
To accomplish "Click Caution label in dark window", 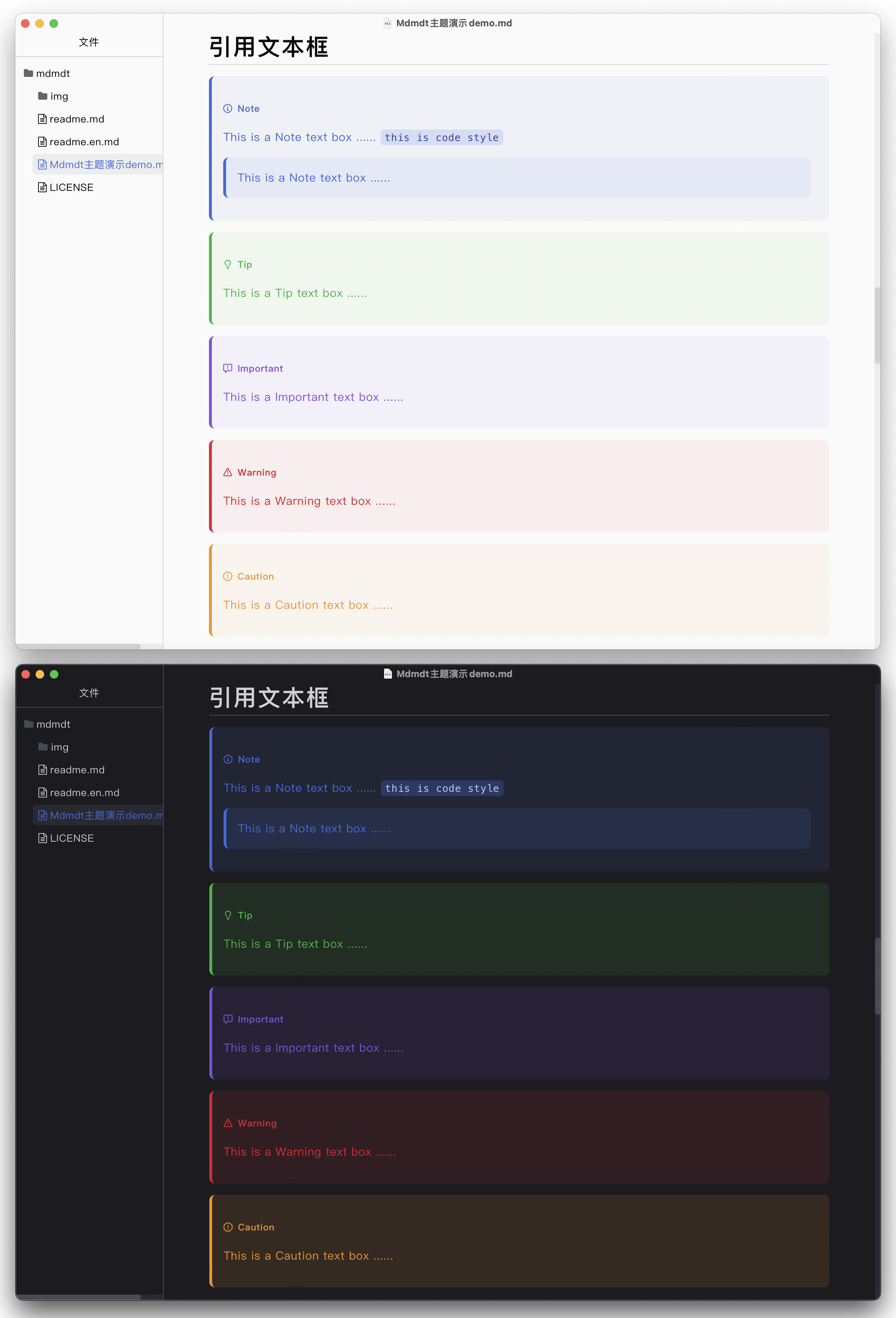I will coord(256,1227).
